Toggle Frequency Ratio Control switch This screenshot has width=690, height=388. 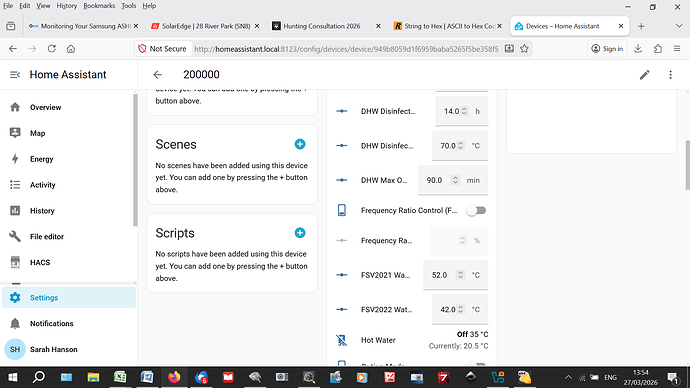point(476,211)
